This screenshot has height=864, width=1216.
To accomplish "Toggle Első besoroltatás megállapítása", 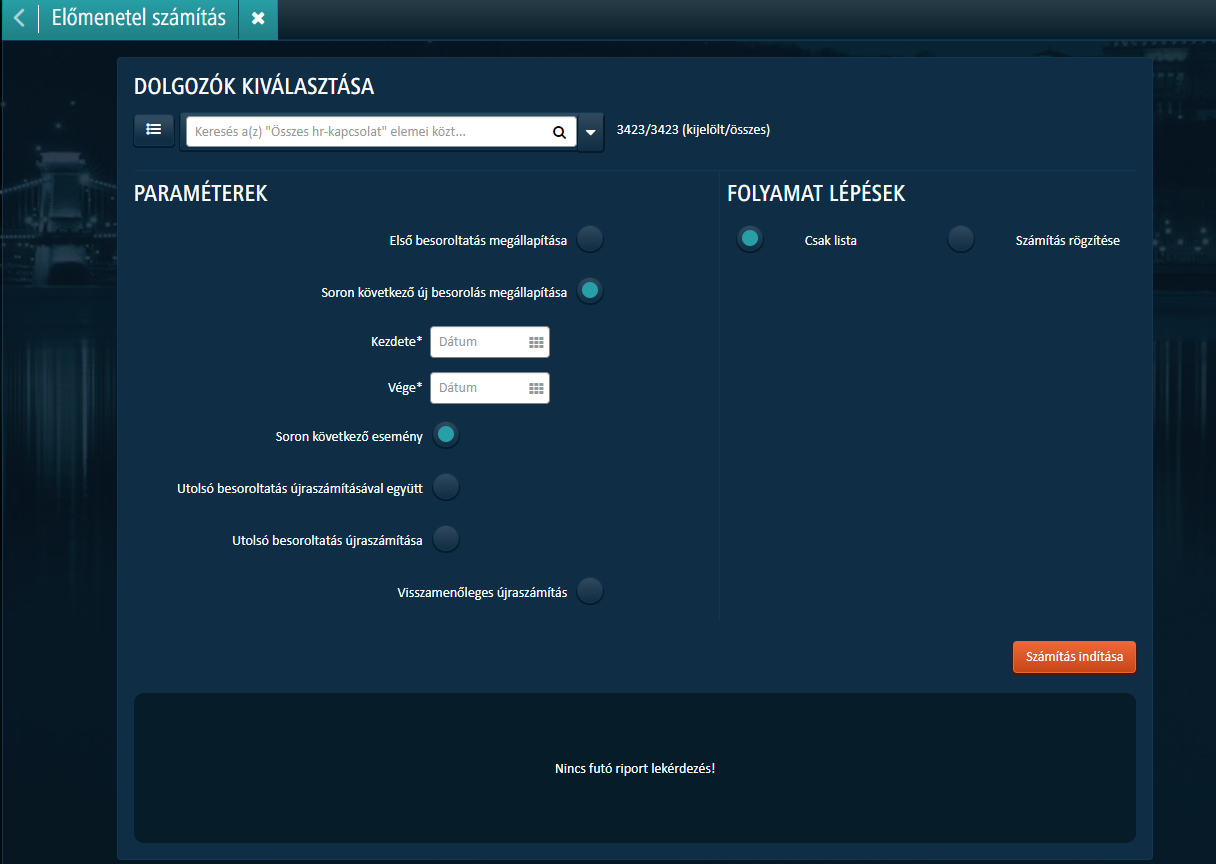I will 590,240.
